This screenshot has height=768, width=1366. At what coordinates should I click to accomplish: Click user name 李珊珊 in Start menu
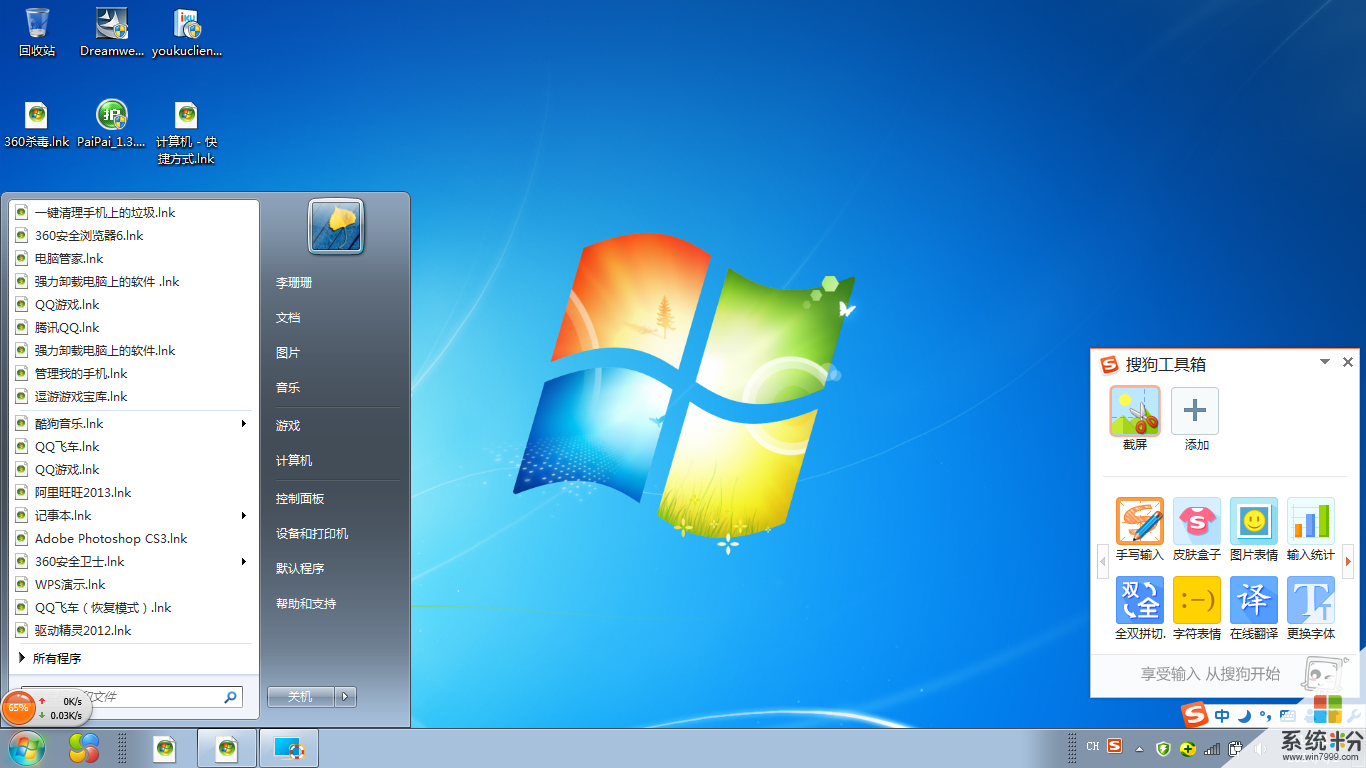[x=294, y=283]
